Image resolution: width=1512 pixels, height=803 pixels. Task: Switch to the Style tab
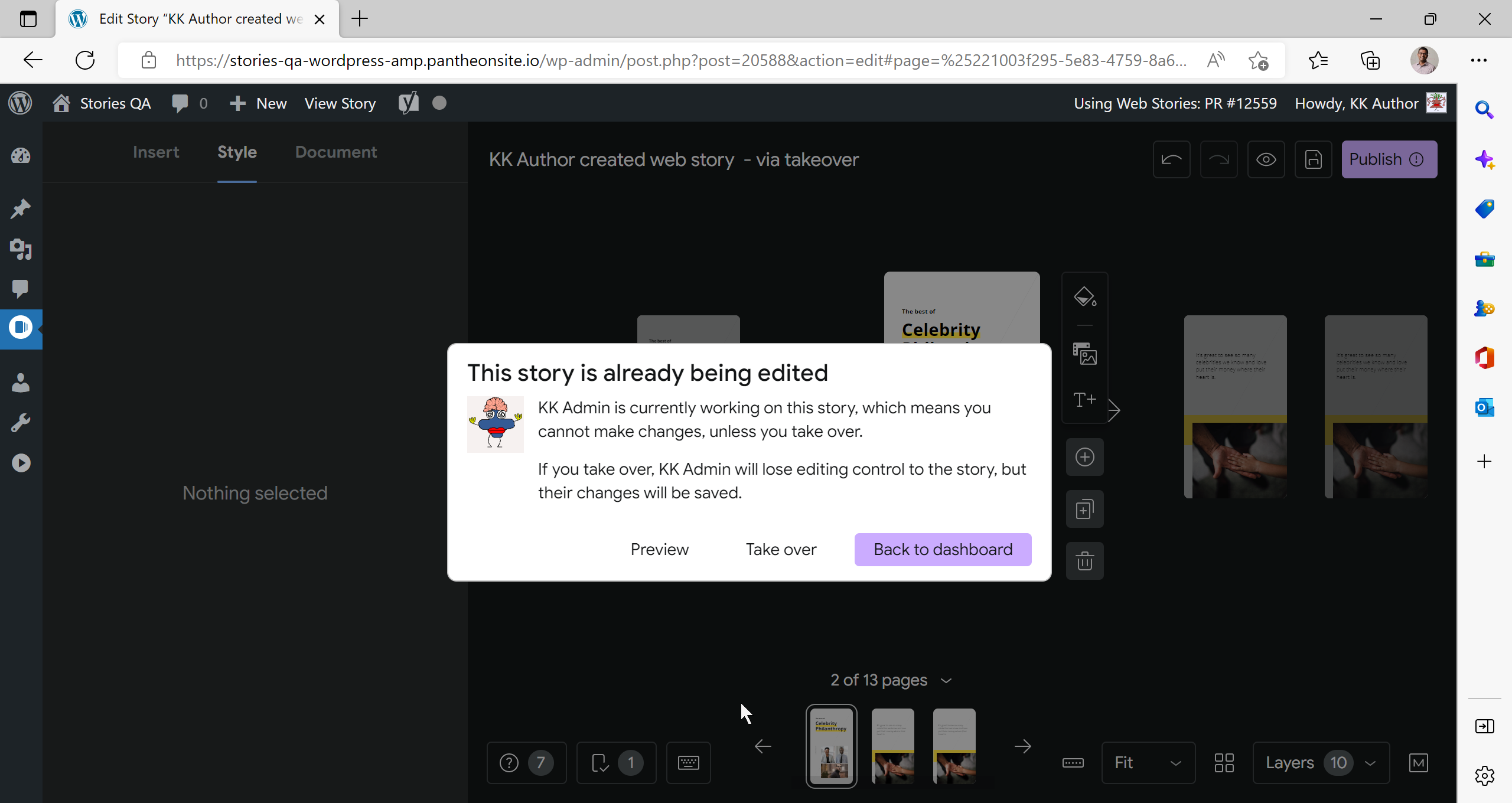[237, 152]
